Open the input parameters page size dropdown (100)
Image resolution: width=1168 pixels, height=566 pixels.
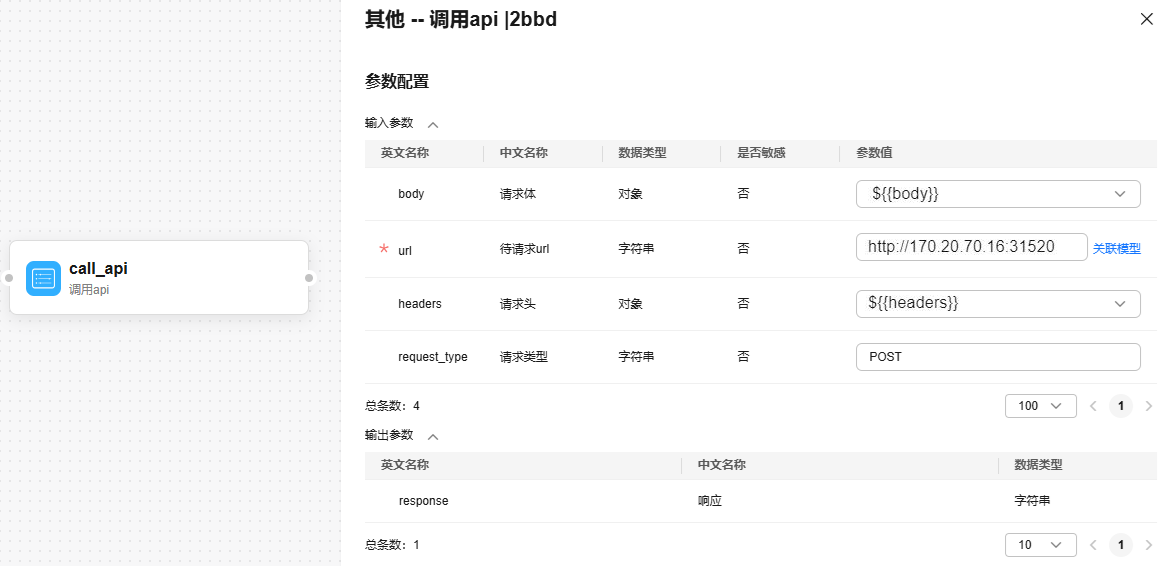1040,406
